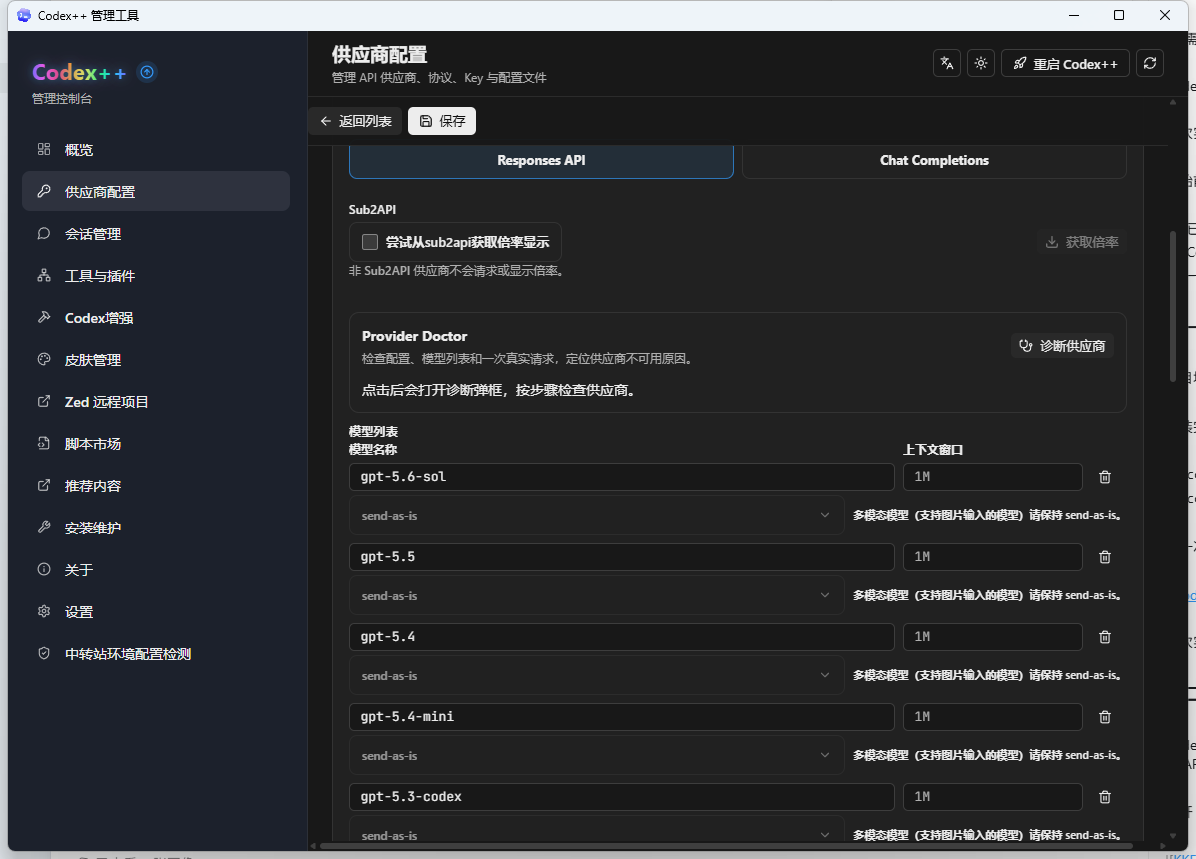Click 保存 save button
The image size is (1196, 859).
coord(442,121)
